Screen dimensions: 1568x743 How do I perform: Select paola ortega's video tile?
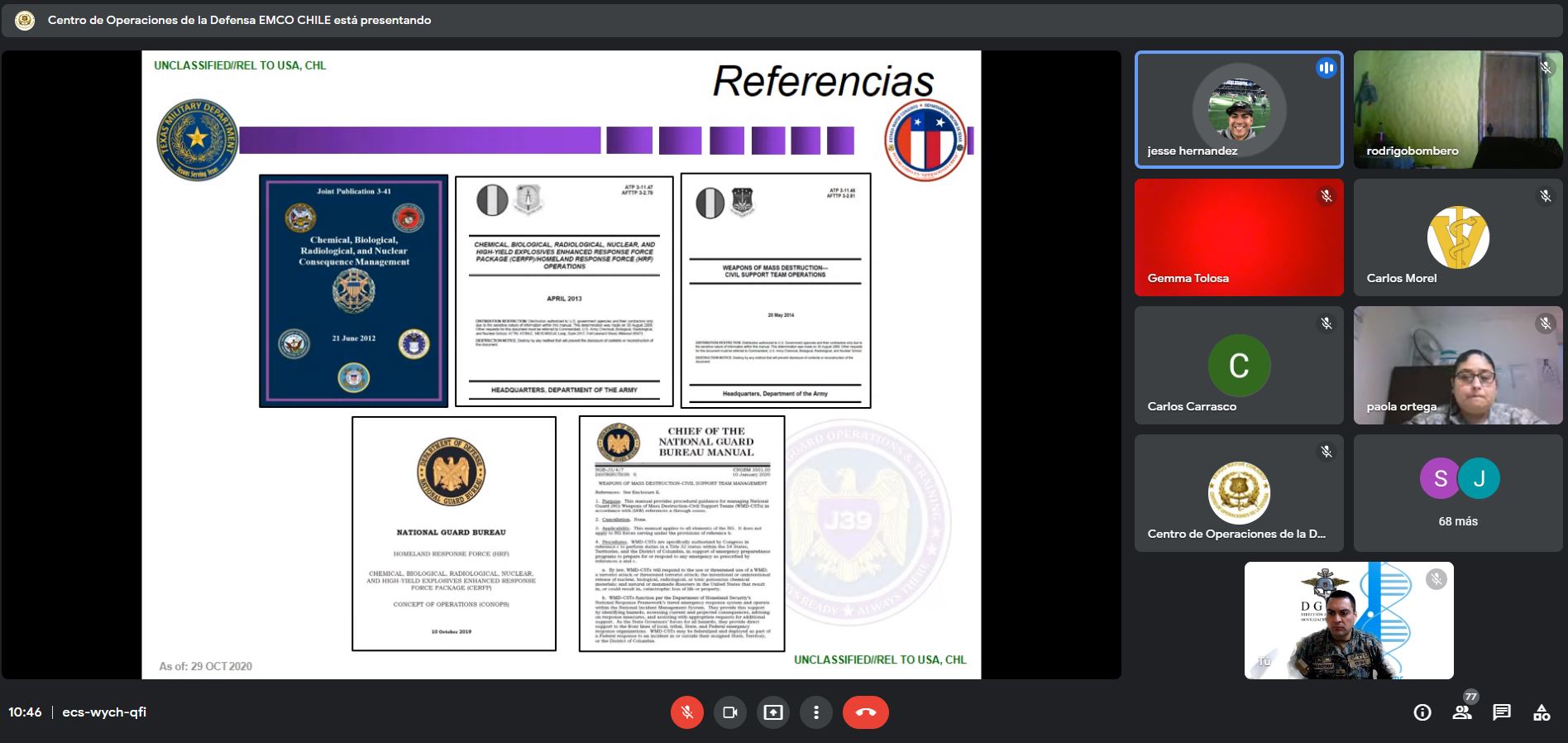coord(1457,366)
